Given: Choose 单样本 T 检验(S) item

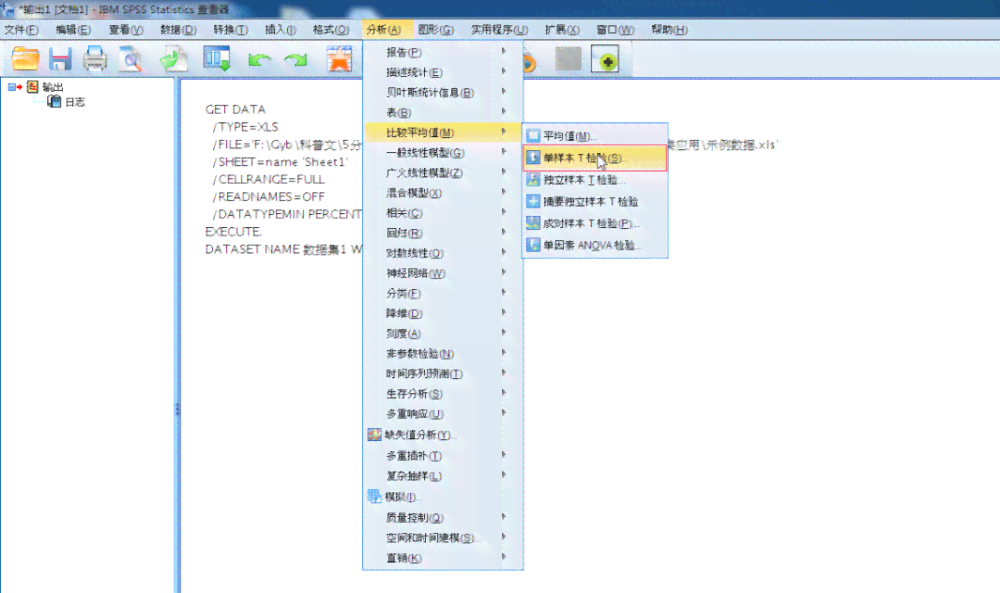Looking at the screenshot, I should [x=595, y=158].
